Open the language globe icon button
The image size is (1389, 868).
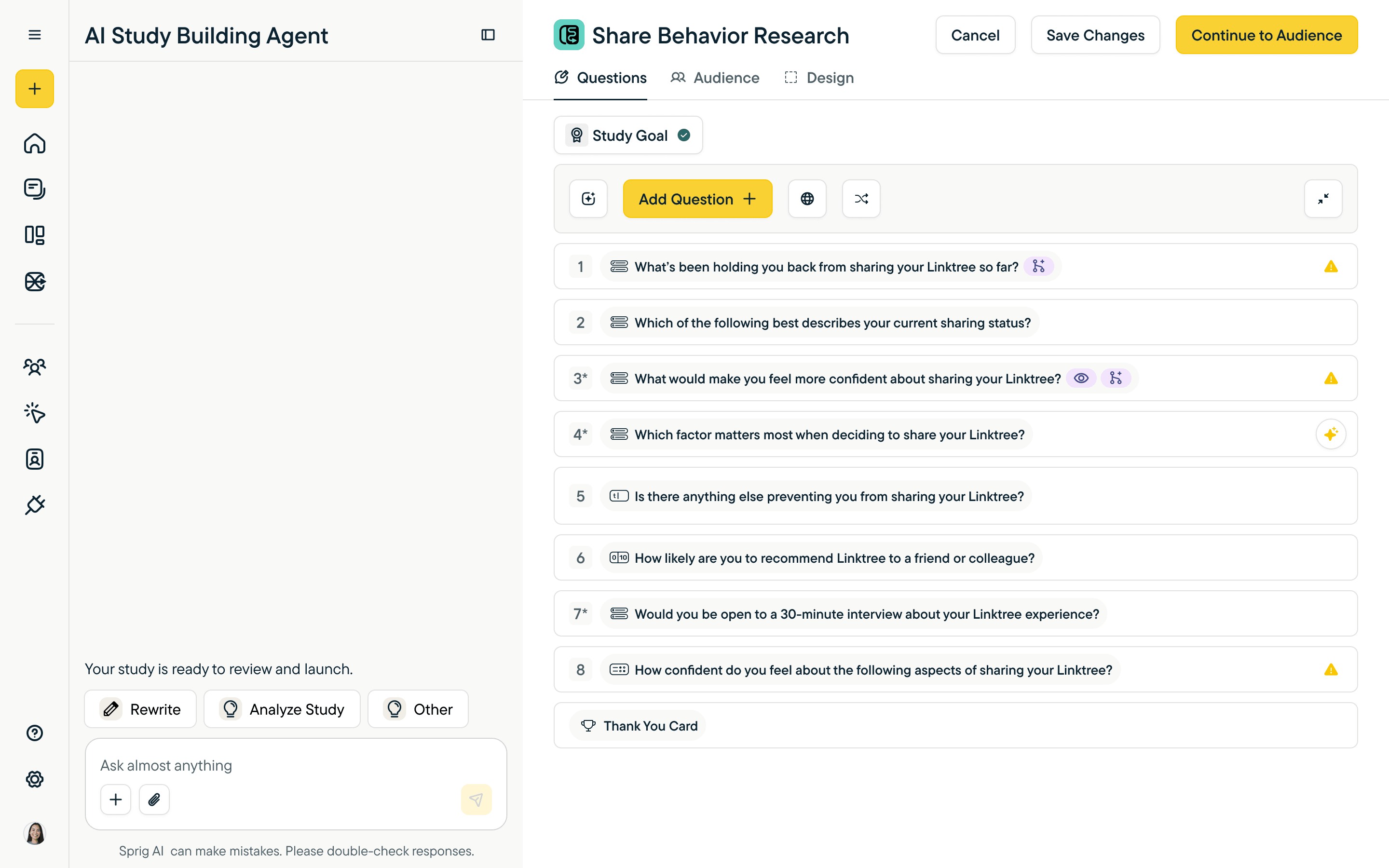[x=807, y=199]
